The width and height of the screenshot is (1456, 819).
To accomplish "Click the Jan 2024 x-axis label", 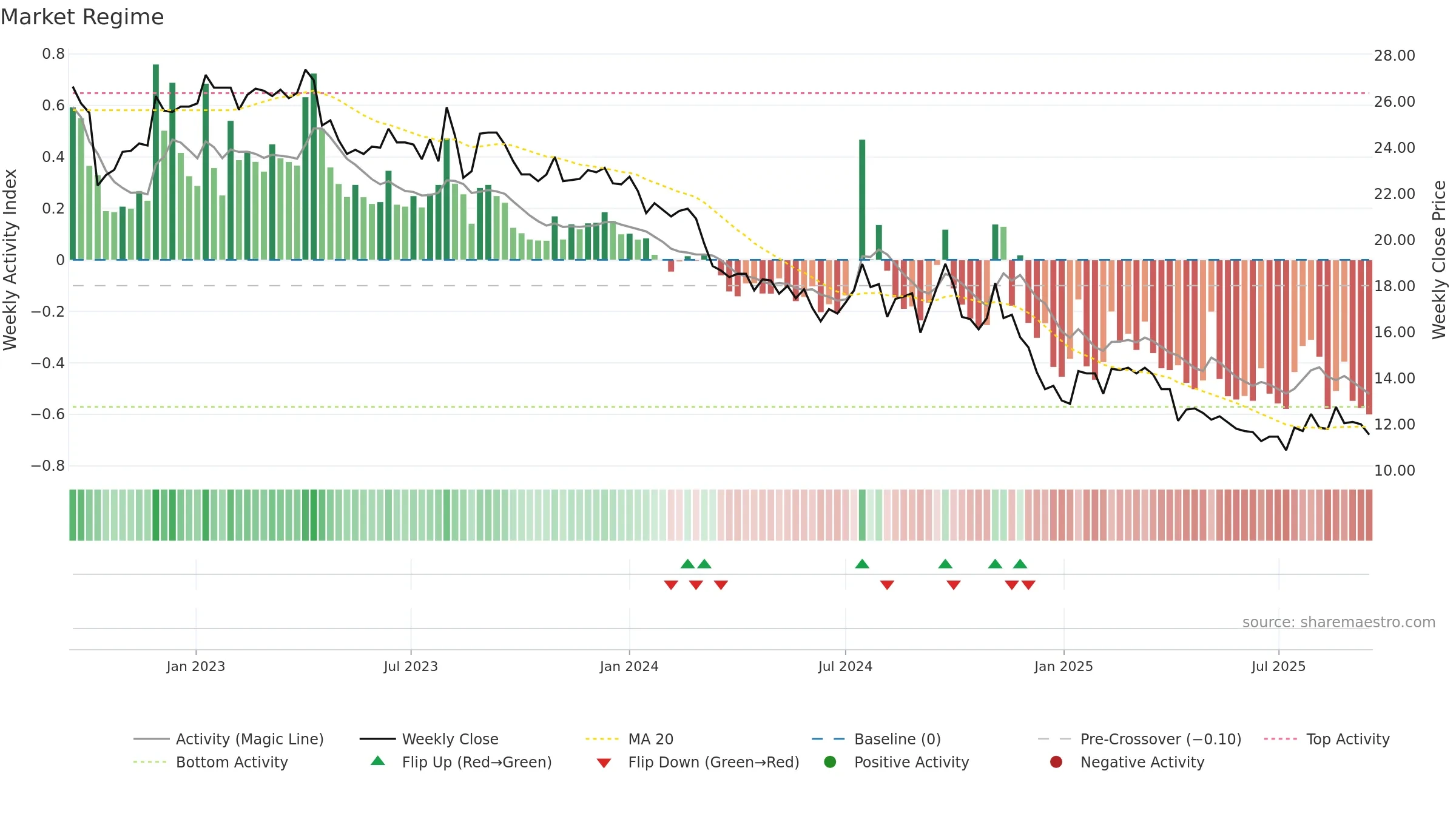I will click(x=629, y=667).
